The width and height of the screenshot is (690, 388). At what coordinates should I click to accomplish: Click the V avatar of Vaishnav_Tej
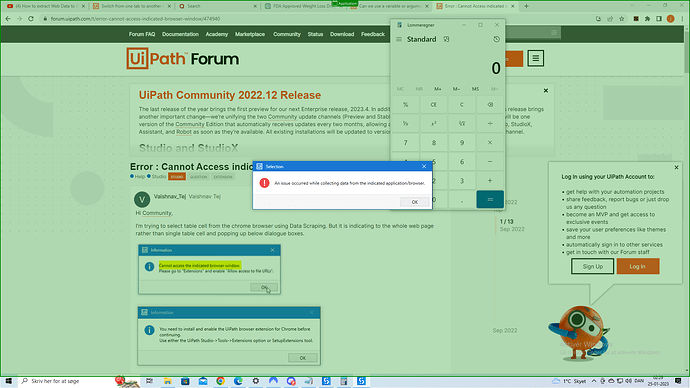[x=142, y=199]
